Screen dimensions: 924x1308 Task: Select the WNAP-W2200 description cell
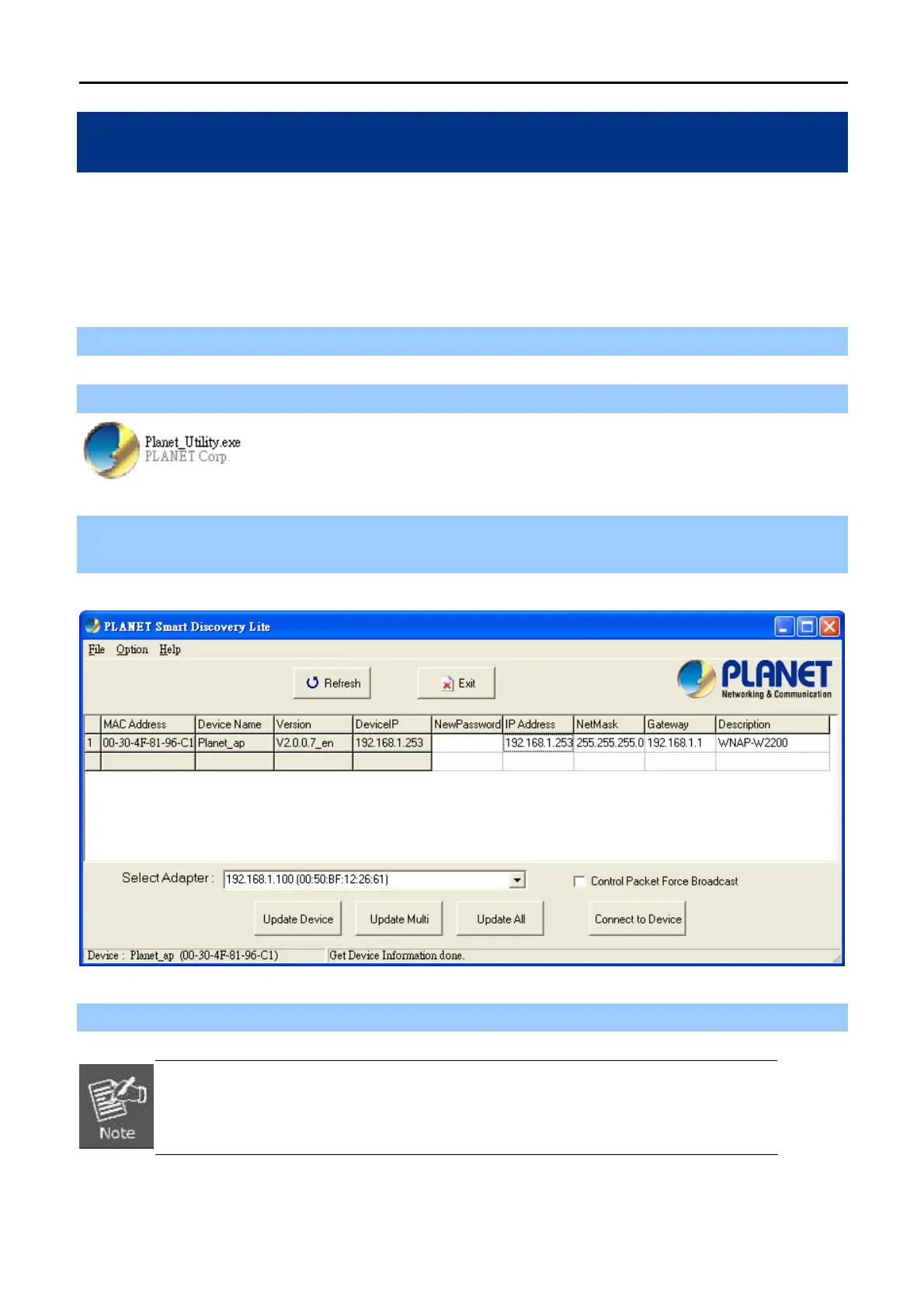click(x=773, y=743)
